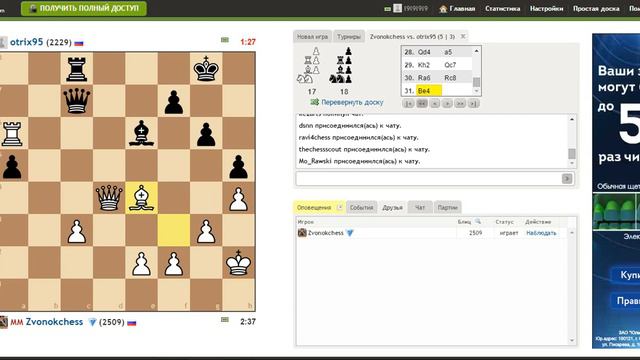Open Статистика in top navigation
640x360 pixels.
502,9
